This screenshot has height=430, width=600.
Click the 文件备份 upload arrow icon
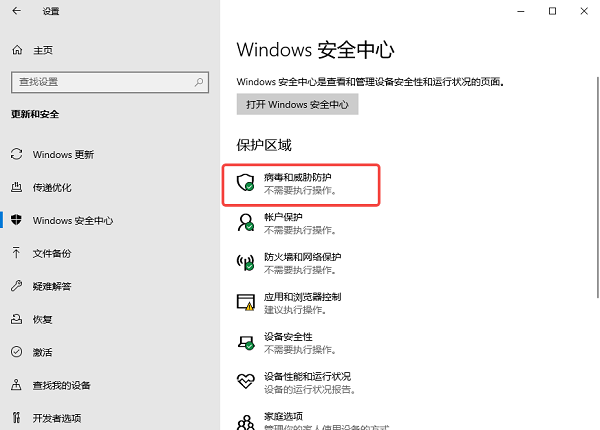point(16,253)
